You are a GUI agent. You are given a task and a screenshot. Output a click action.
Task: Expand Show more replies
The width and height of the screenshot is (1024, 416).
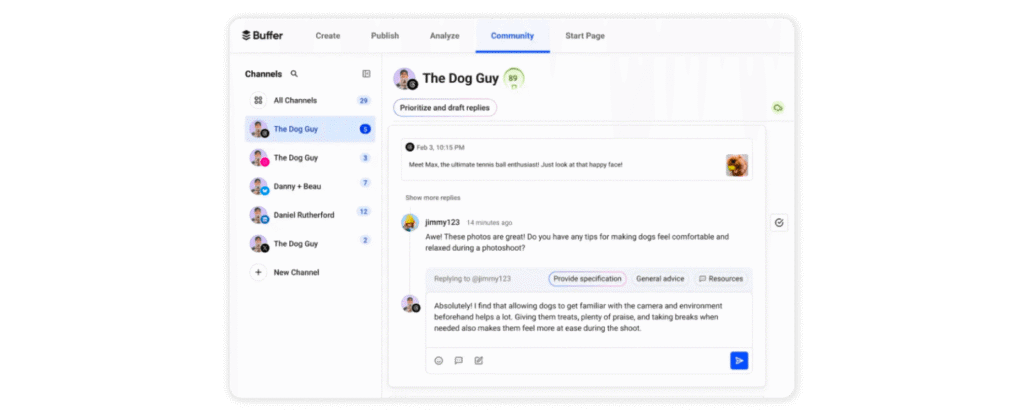(x=432, y=198)
